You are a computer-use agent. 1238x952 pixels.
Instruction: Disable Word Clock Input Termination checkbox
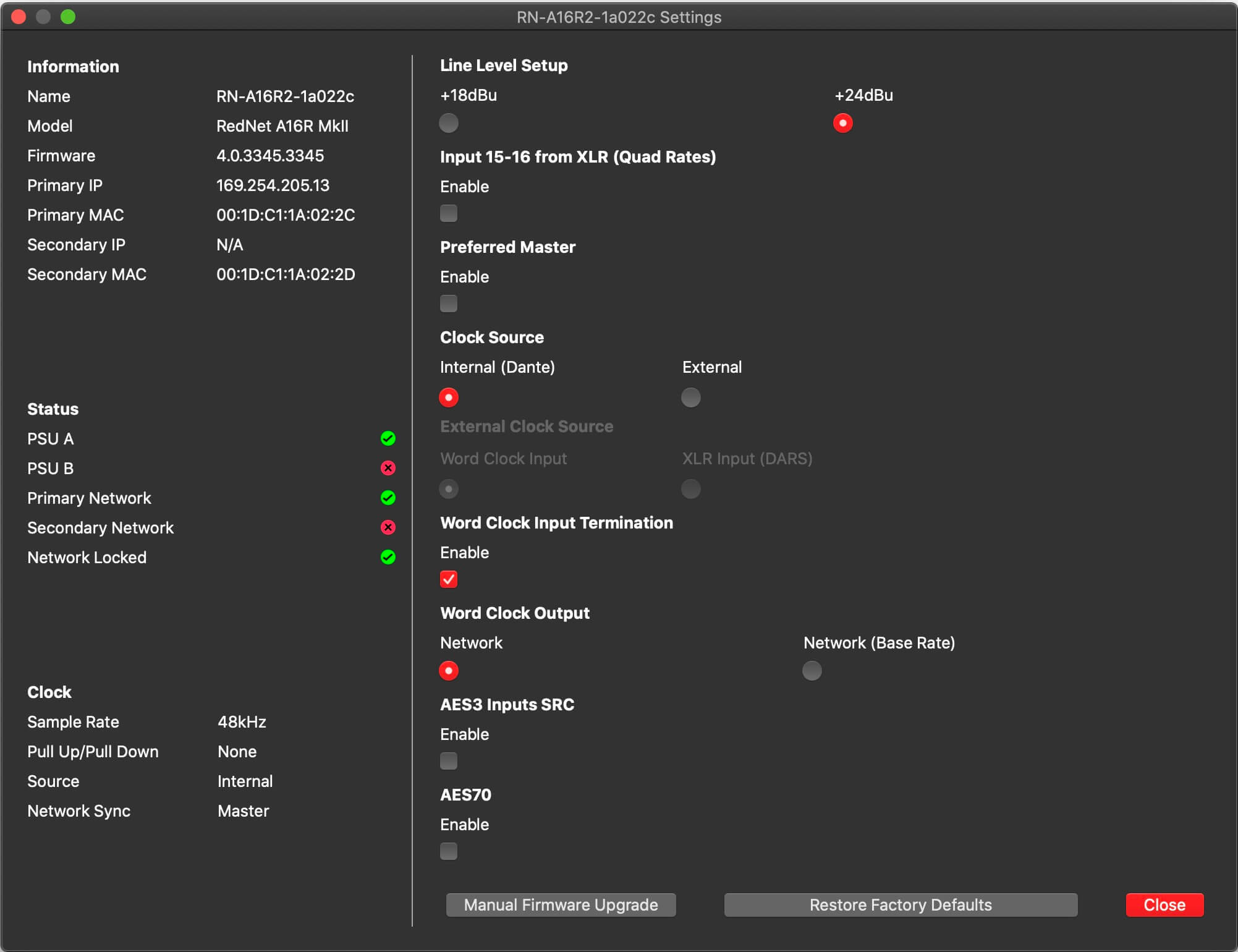449,579
